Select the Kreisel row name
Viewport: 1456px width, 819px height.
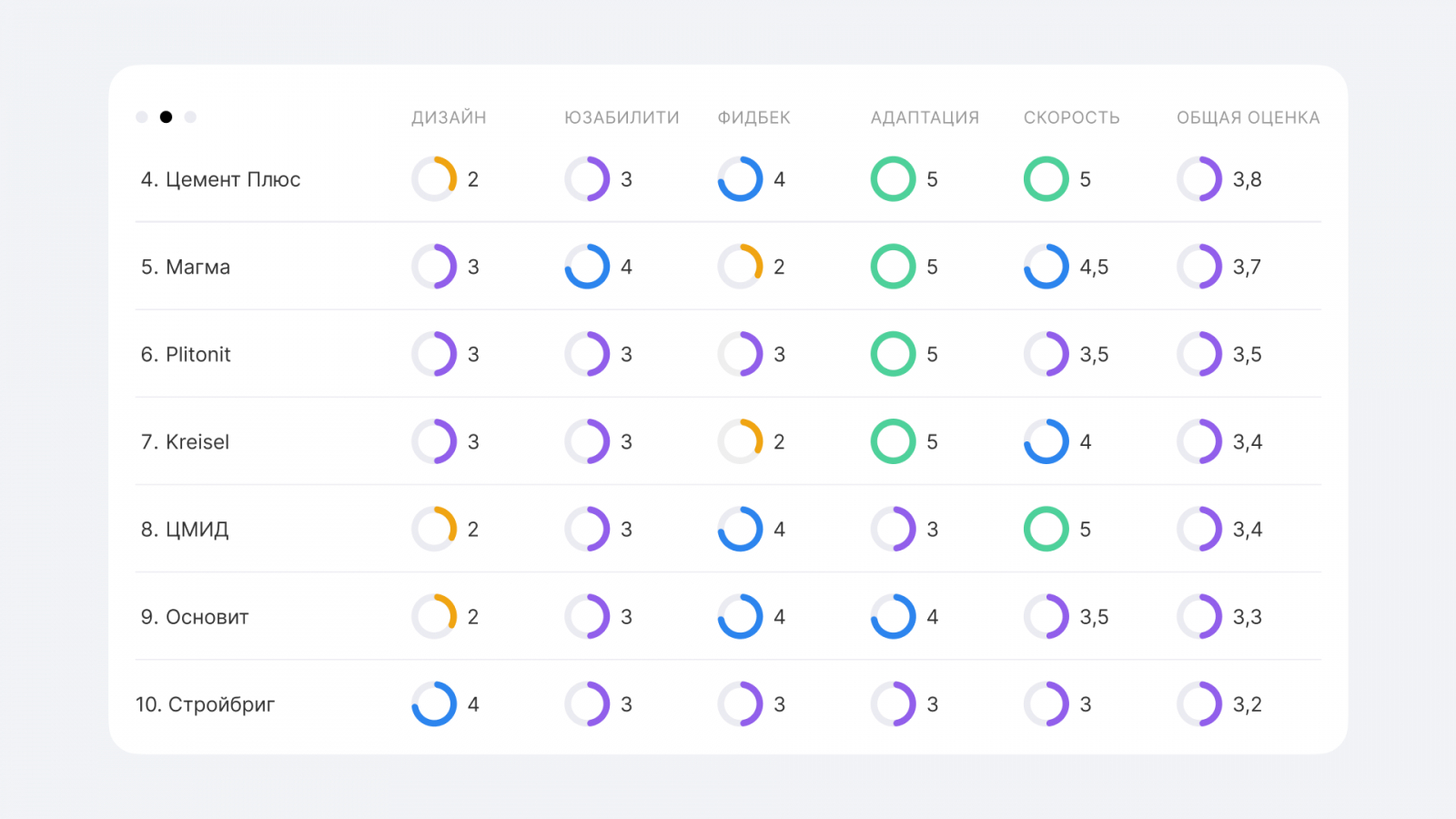tap(185, 441)
